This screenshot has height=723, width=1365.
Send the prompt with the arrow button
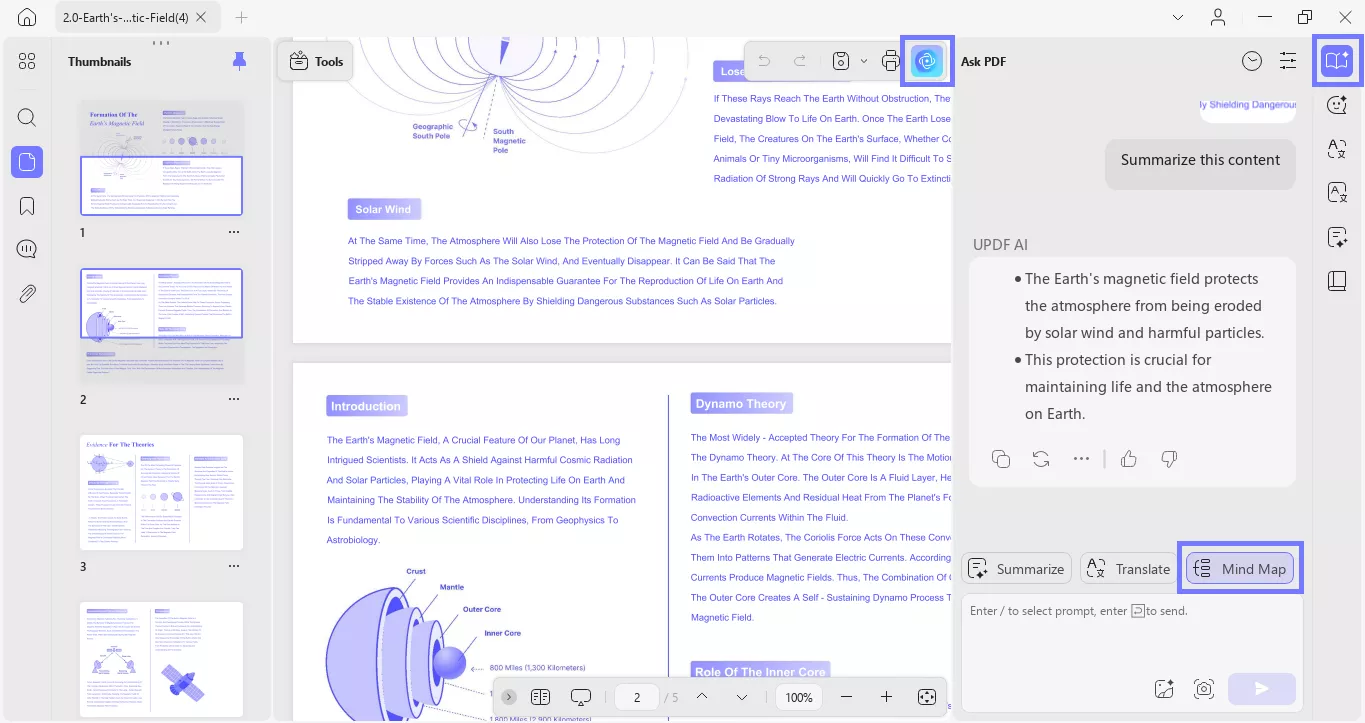[x=1261, y=688]
